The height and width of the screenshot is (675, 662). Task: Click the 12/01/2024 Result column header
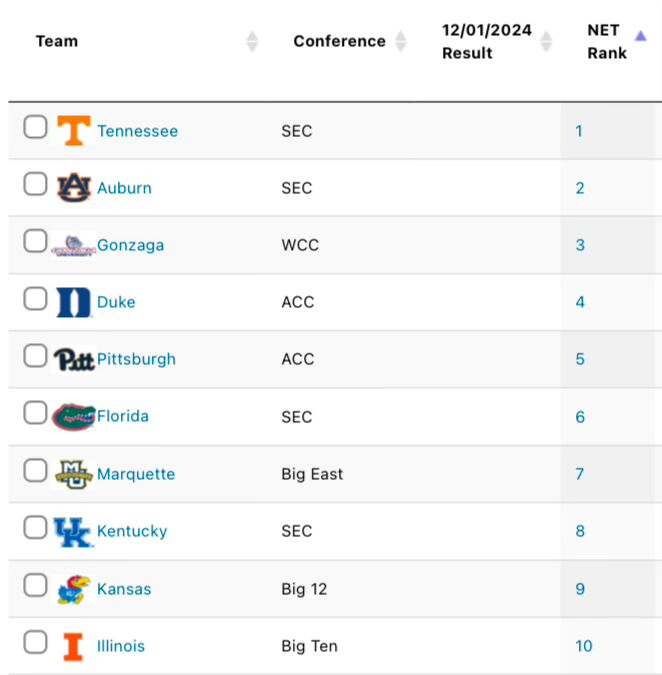[486, 41]
